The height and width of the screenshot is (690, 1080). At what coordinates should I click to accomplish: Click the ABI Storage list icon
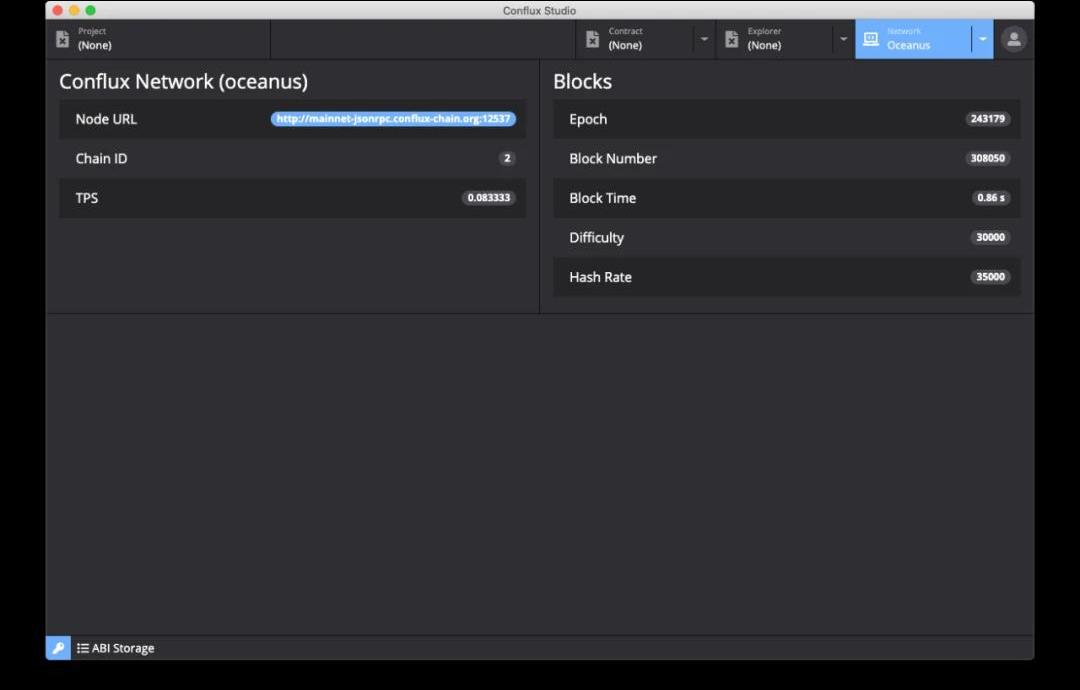point(83,648)
